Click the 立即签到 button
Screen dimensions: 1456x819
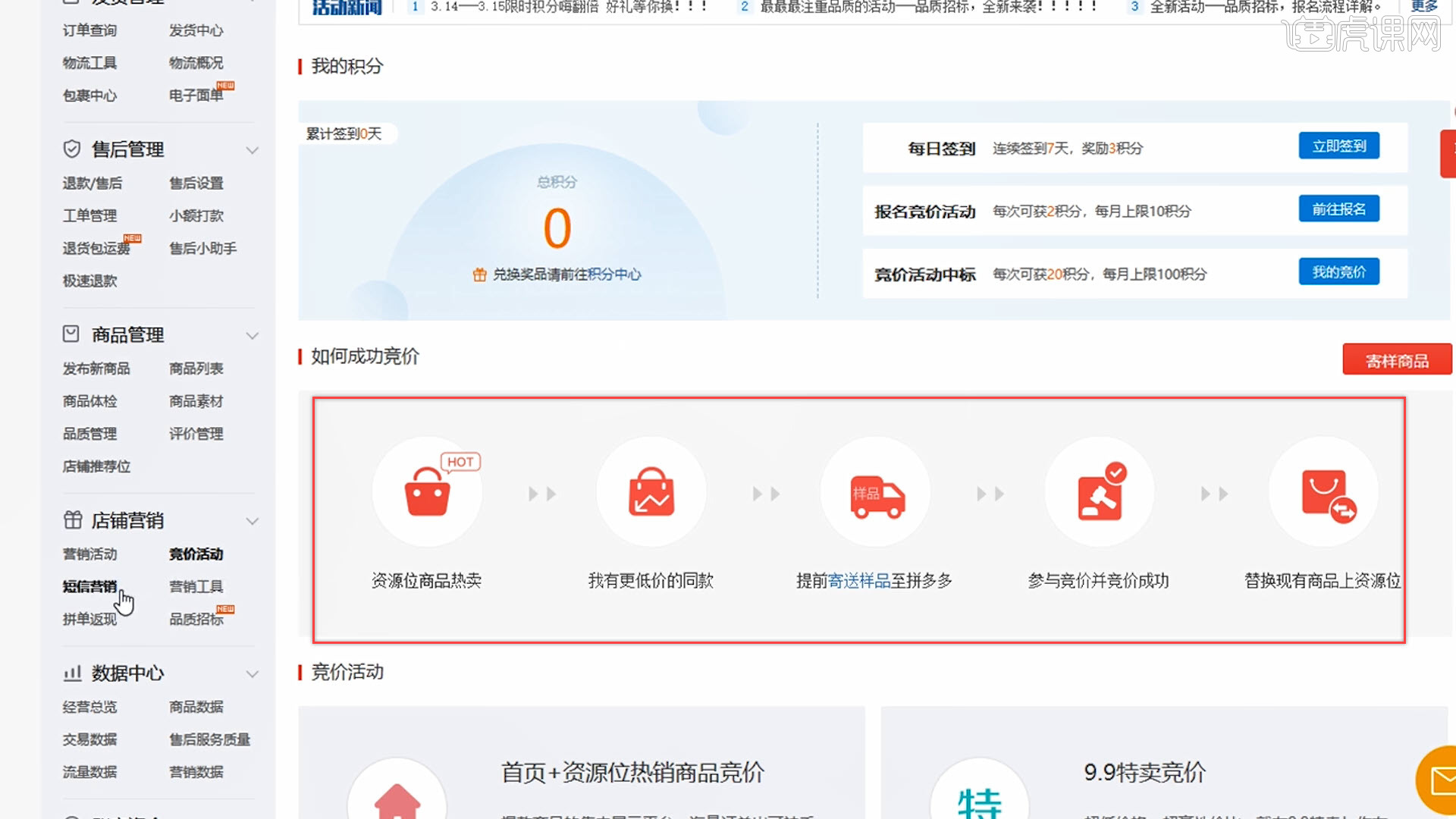[1339, 146]
